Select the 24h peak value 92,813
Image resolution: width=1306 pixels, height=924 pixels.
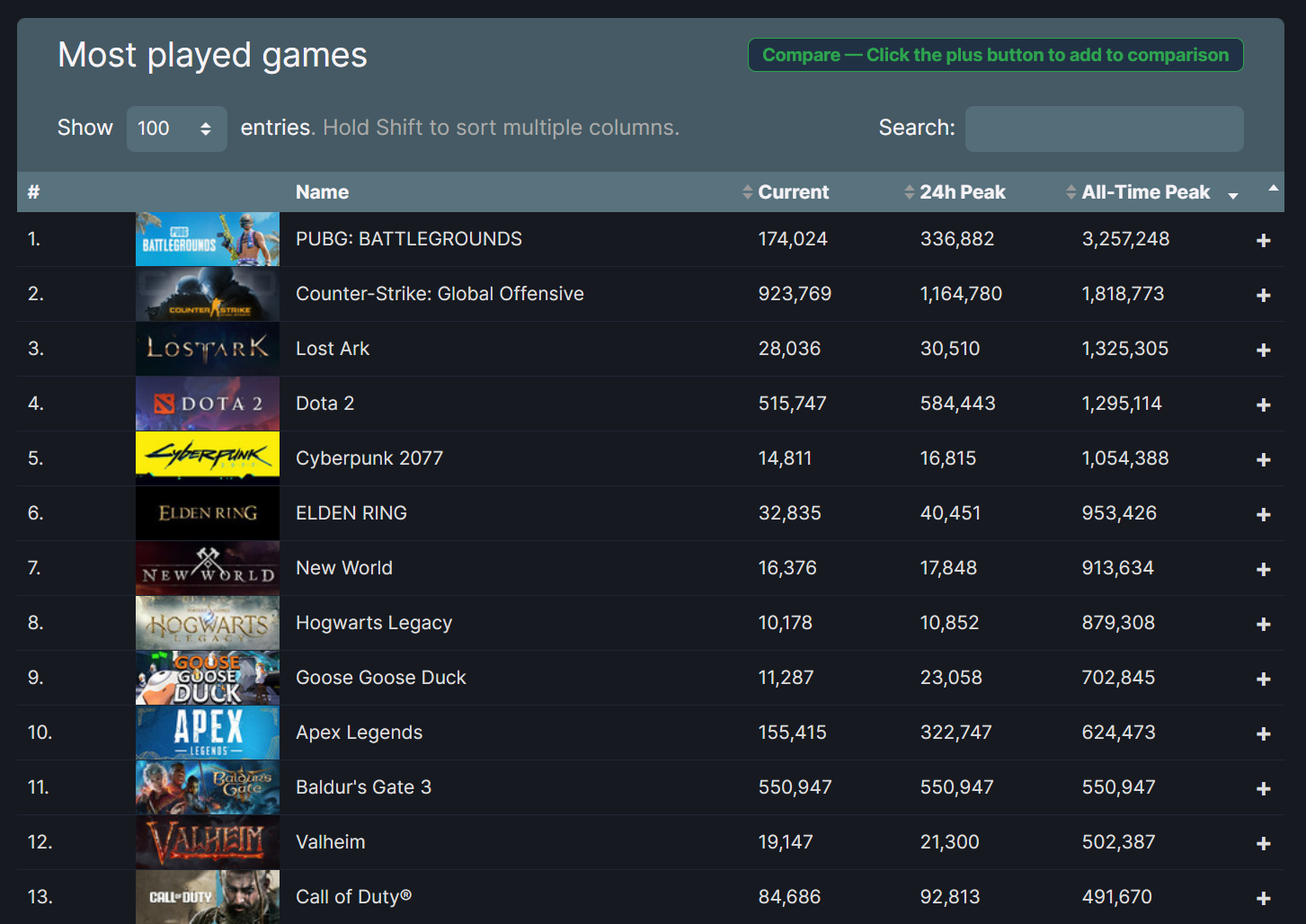pyautogui.click(x=950, y=897)
